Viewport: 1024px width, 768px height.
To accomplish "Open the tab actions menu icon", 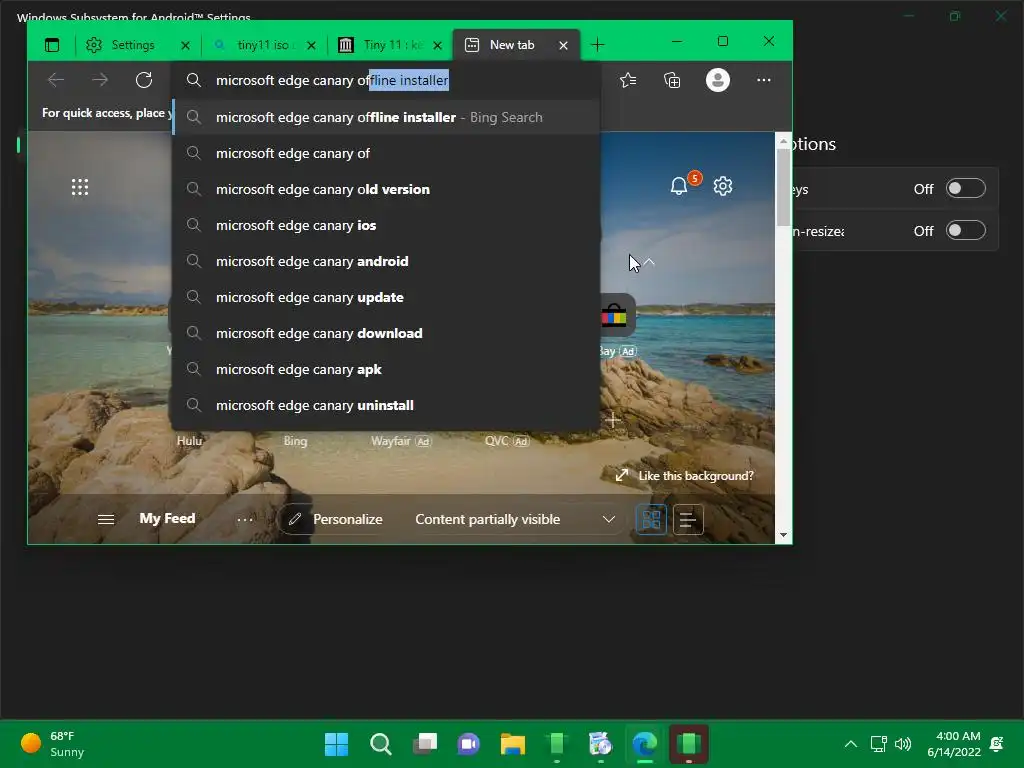I will (52, 45).
